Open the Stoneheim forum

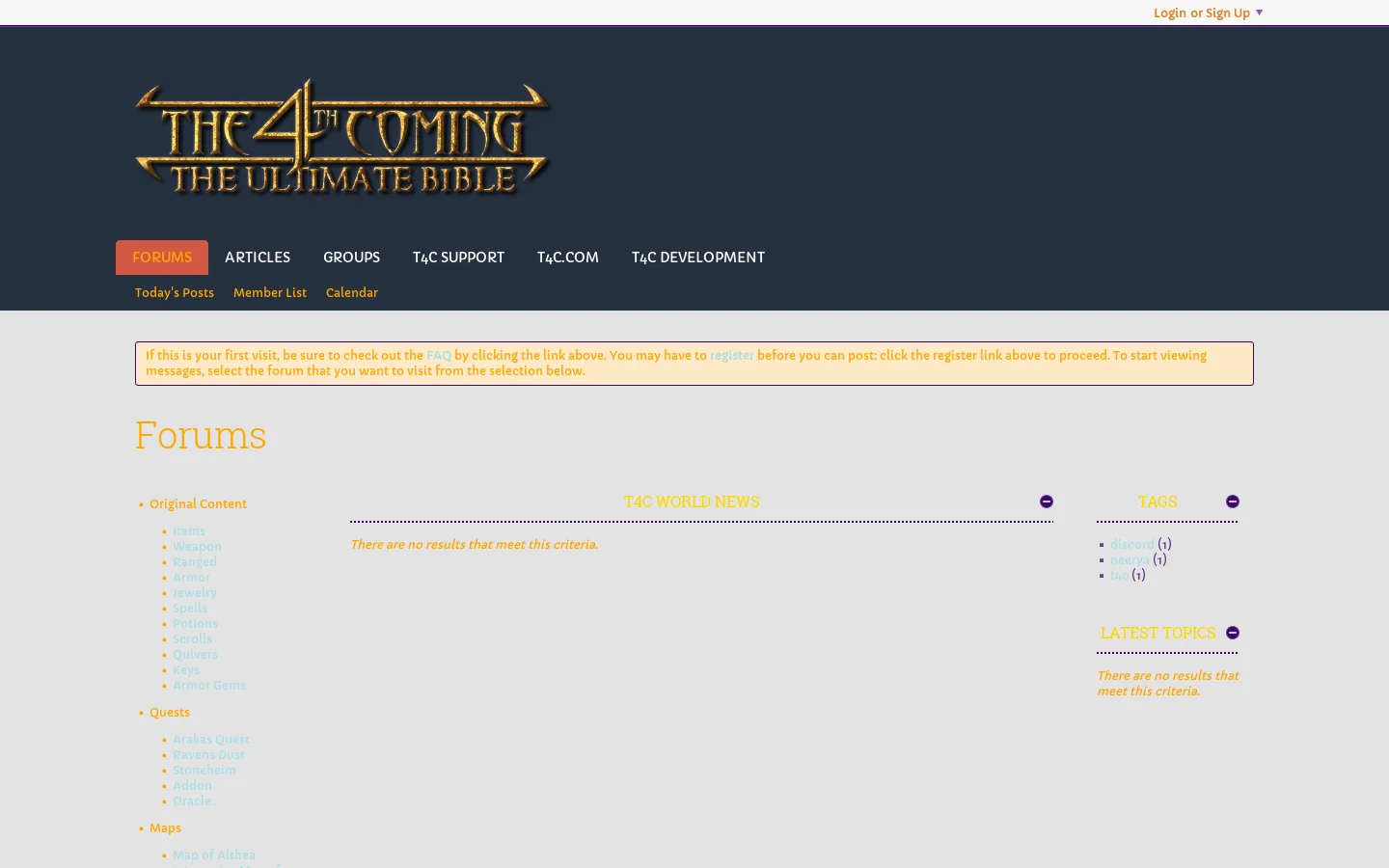coord(204,770)
